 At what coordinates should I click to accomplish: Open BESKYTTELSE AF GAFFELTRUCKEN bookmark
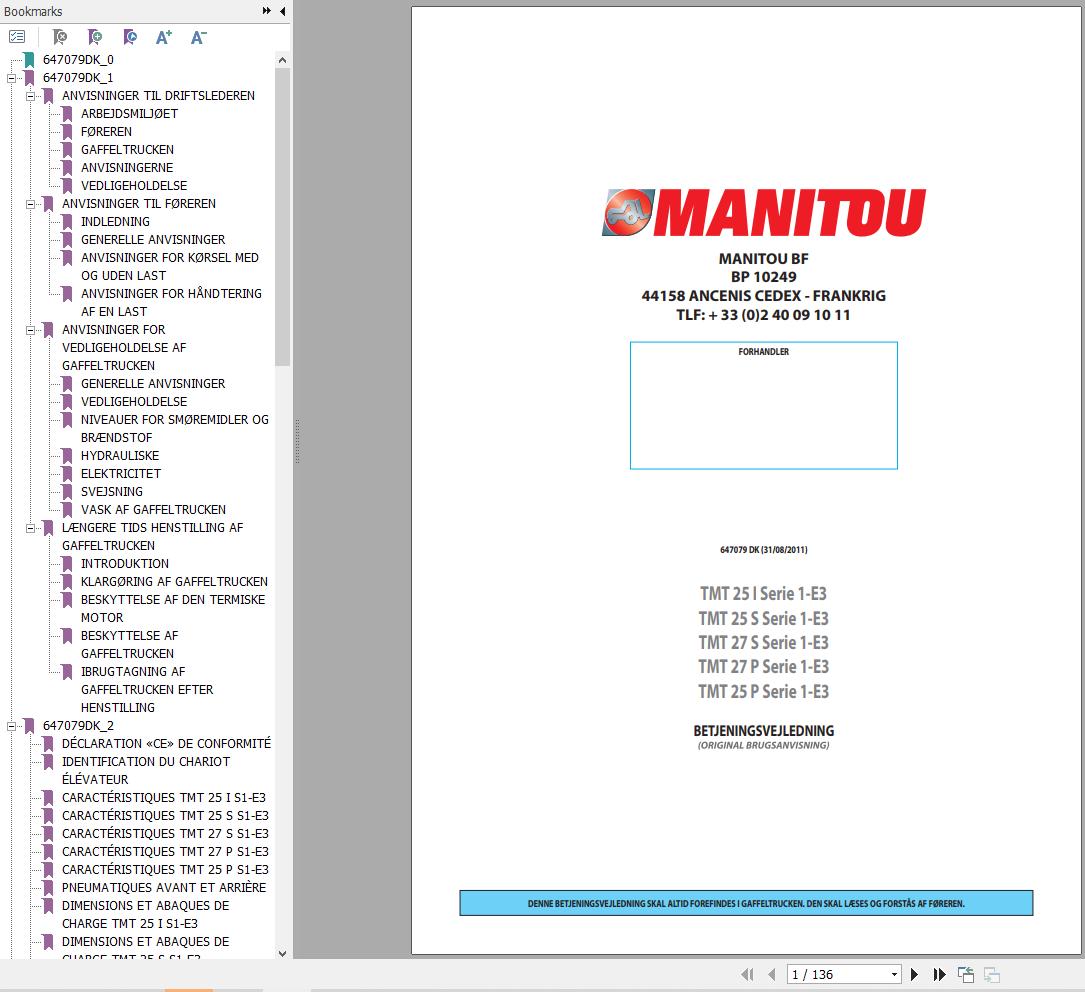coord(129,644)
